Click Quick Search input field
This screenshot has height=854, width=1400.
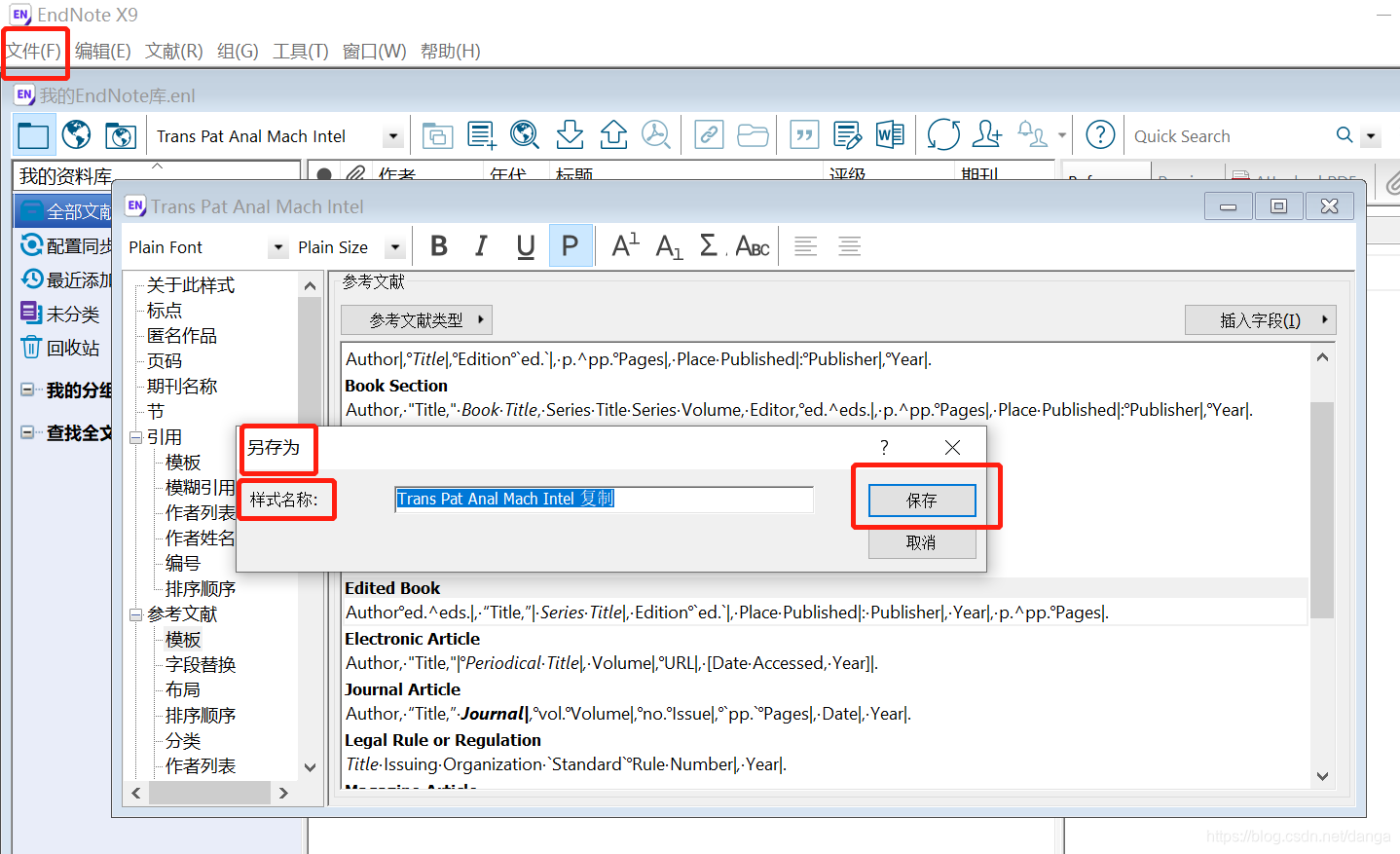point(1232,136)
